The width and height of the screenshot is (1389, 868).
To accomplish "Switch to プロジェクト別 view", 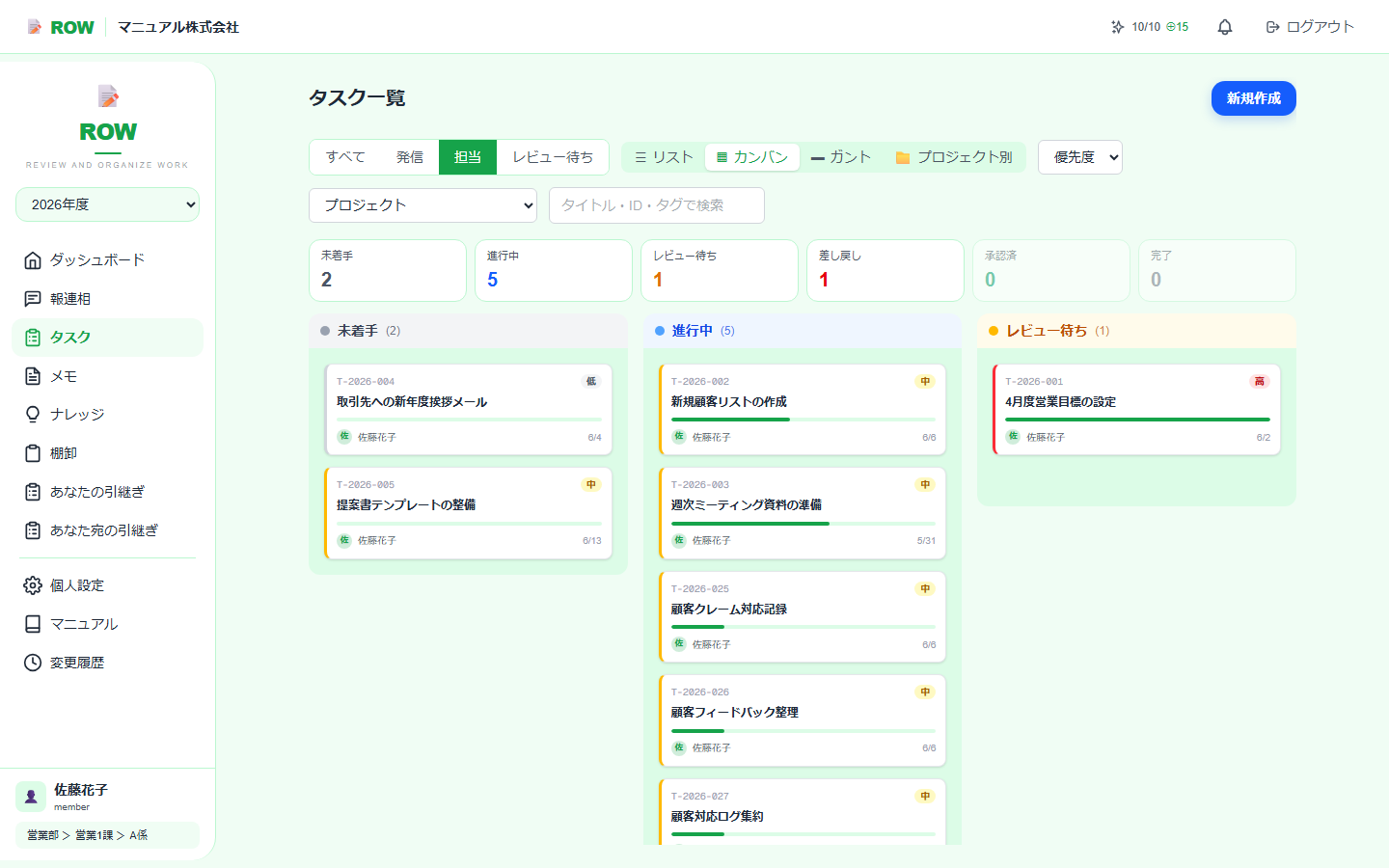I will point(954,157).
